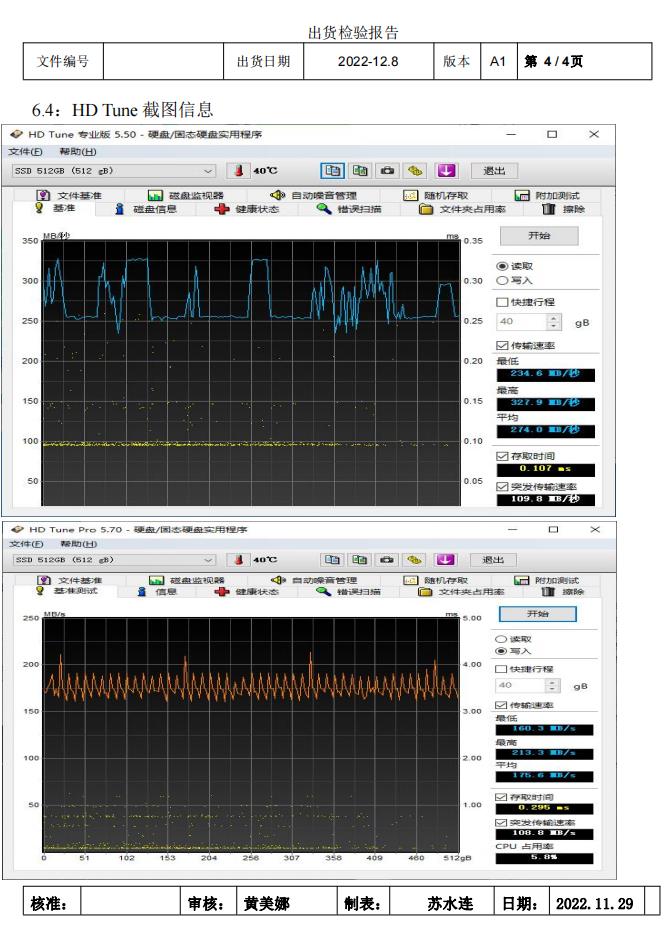
Task: Open 文件(F) menu in HD Tune Pro 5.70
Action: pos(27,544)
